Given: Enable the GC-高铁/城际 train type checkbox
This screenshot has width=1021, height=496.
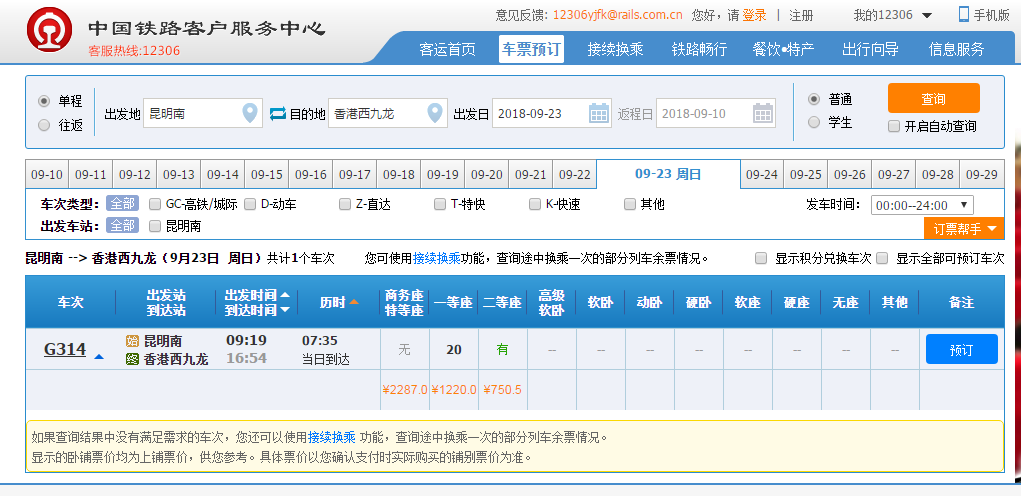Looking at the screenshot, I should pyautogui.click(x=155, y=204).
